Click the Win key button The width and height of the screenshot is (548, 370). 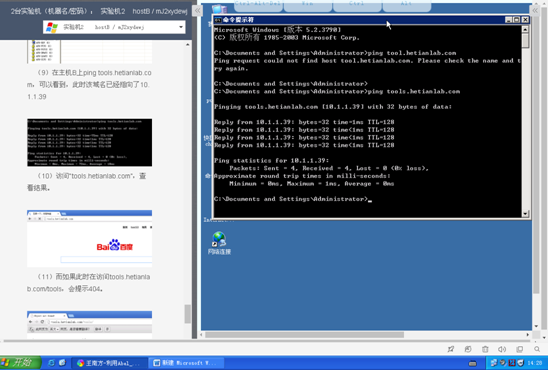308,5
